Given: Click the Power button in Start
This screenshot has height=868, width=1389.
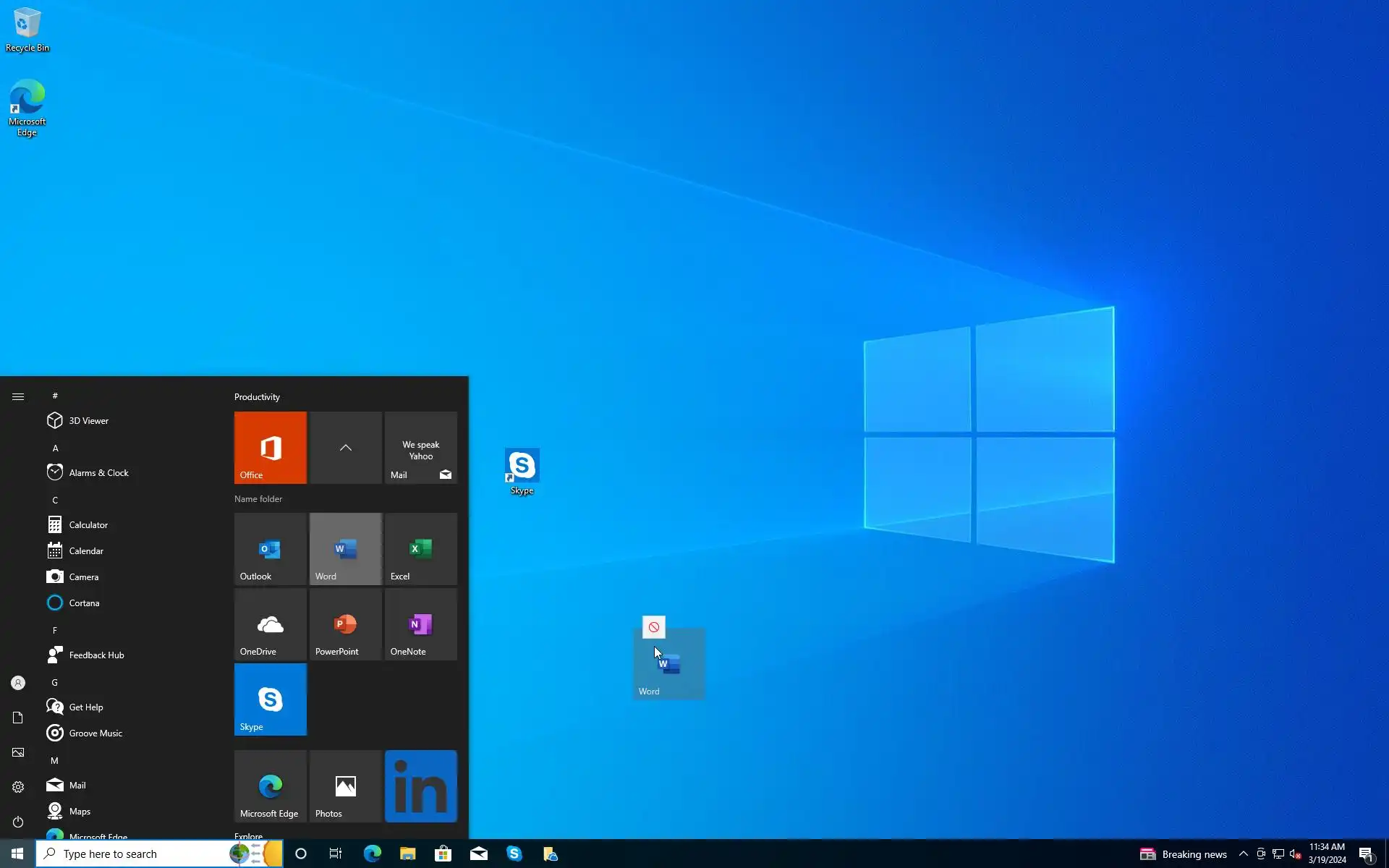Looking at the screenshot, I should point(18,822).
